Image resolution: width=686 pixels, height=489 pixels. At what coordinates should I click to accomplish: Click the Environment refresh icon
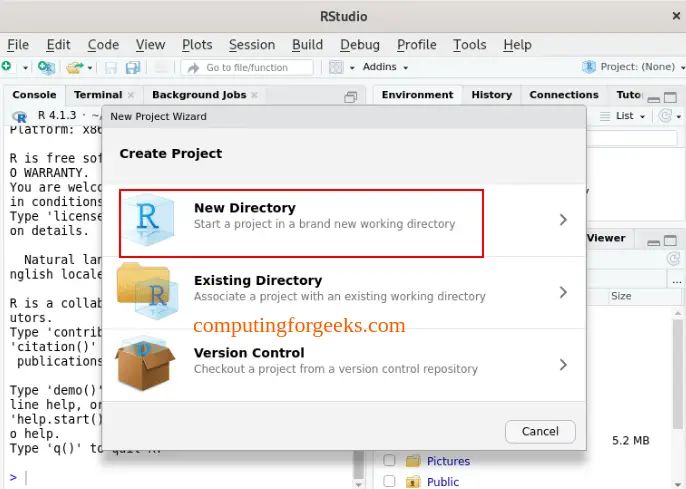point(665,116)
